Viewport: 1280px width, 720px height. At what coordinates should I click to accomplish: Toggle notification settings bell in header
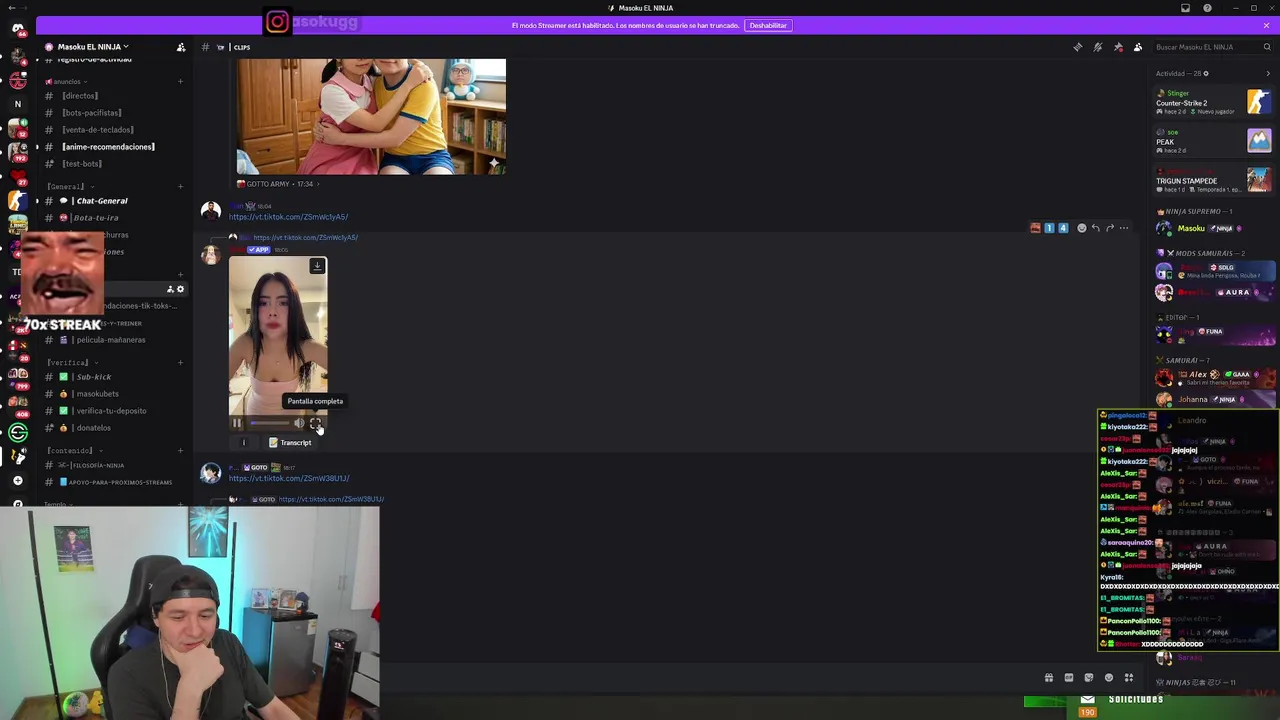pos(1097,47)
